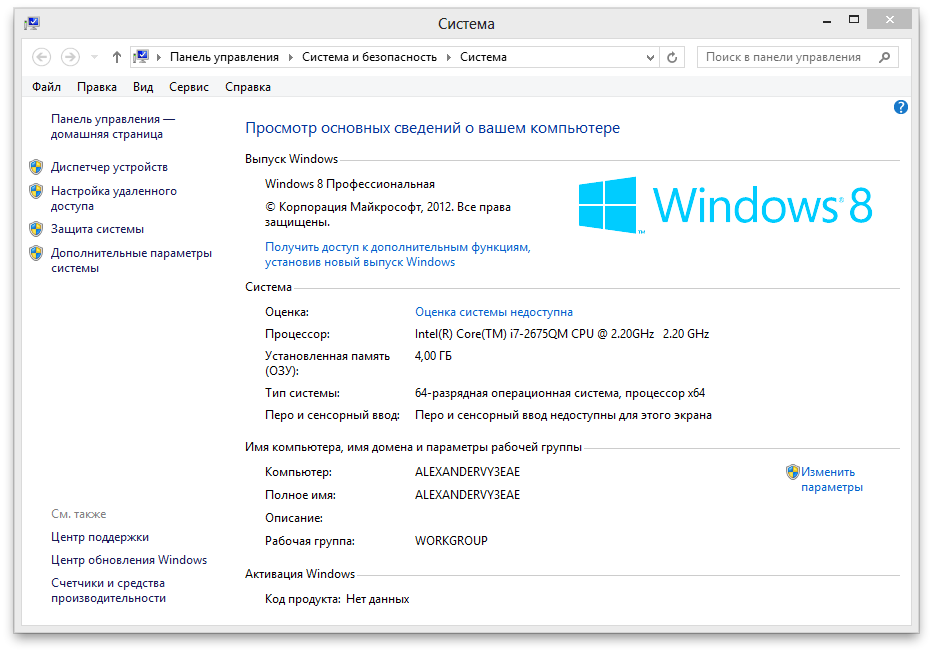Expand the chevron after Система и безопасность

448,57
